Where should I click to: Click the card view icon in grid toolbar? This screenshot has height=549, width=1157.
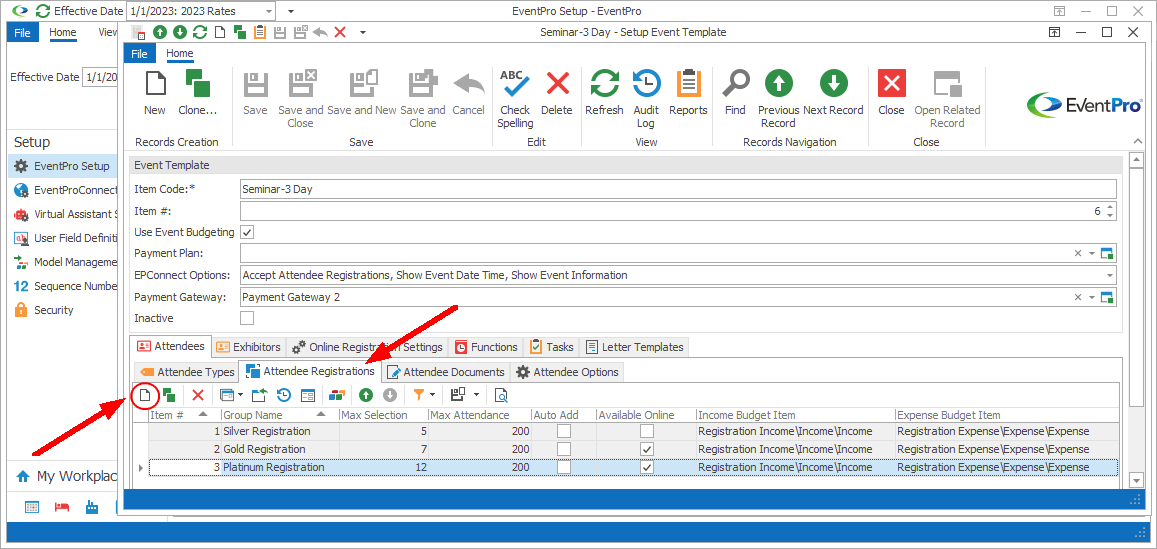tap(308, 395)
